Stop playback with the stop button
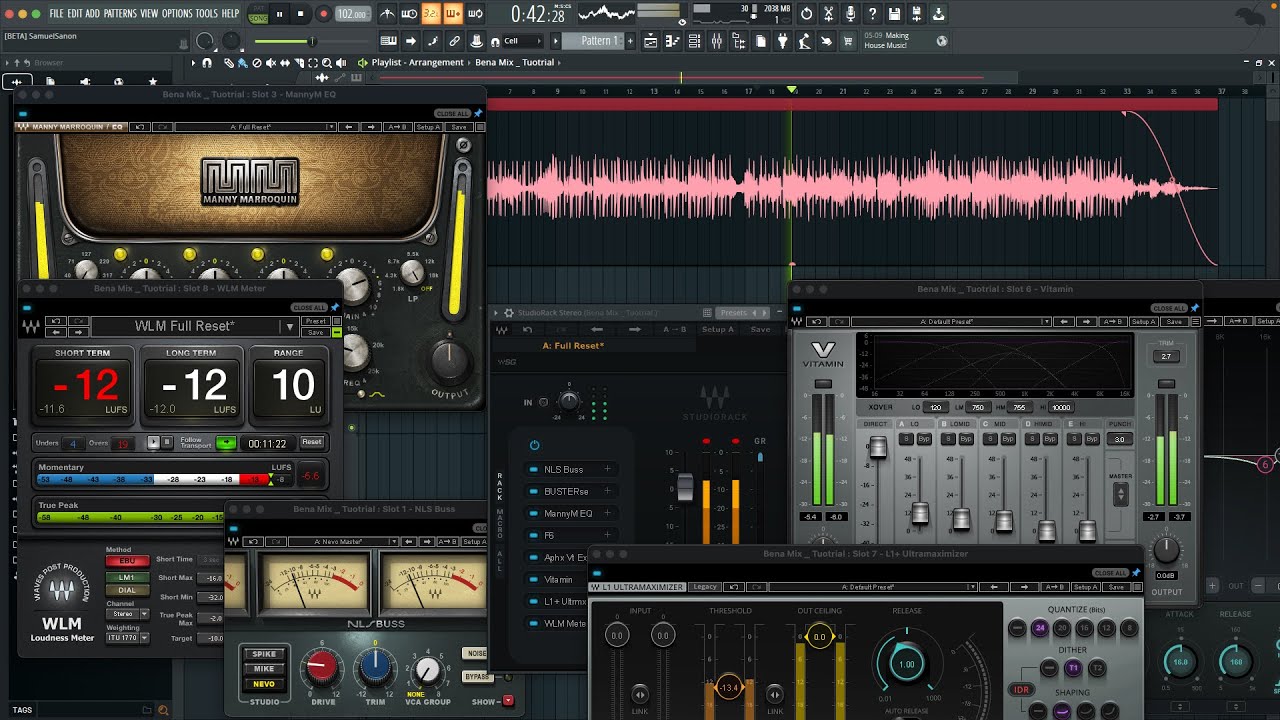Screen dimensions: 1280x720 [x=301, y=14]
